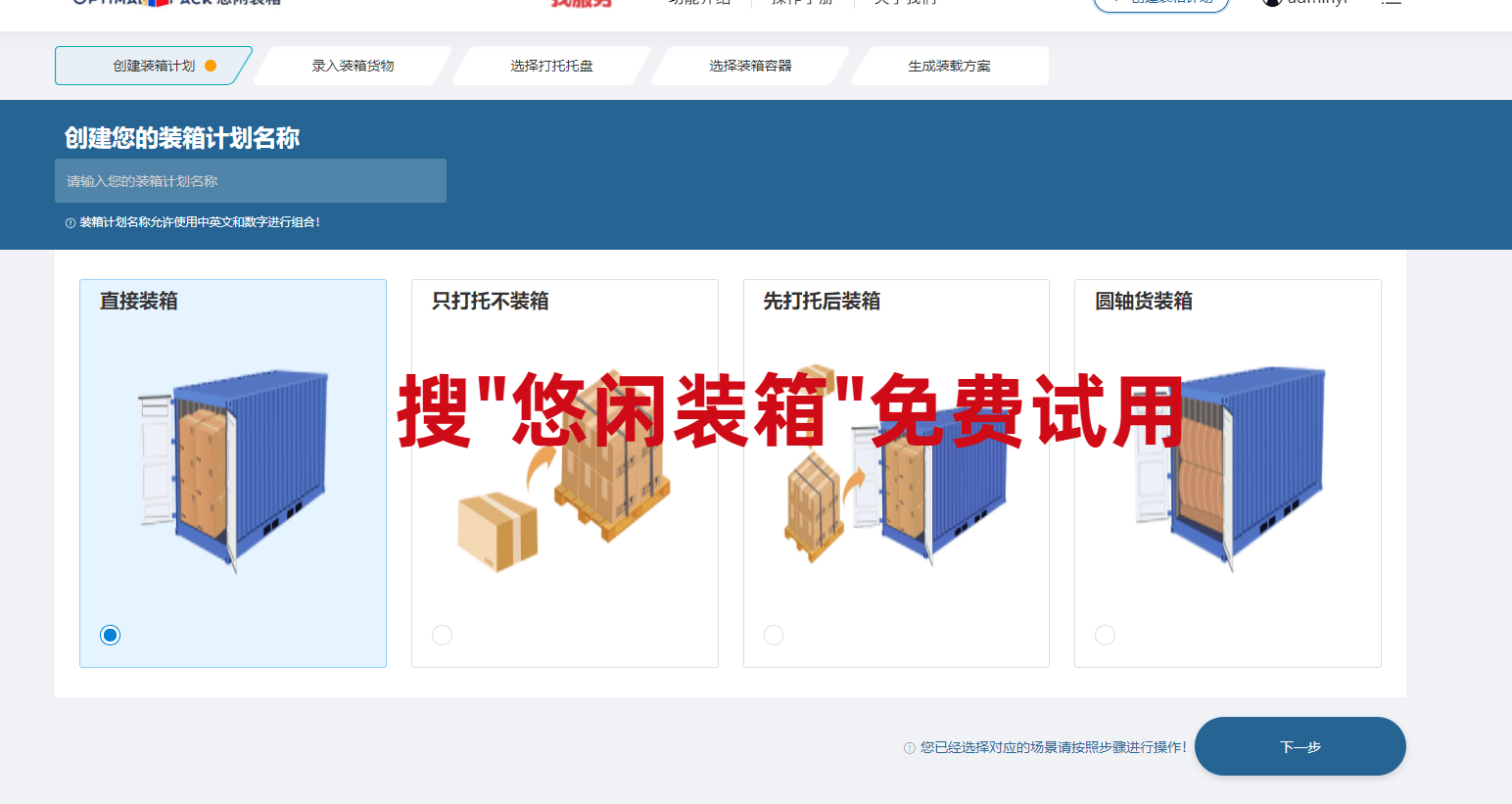Select the 圆轴货装箱 radio button
Viewport: 1512px width, 804px height.
(x=1105, y=635)
